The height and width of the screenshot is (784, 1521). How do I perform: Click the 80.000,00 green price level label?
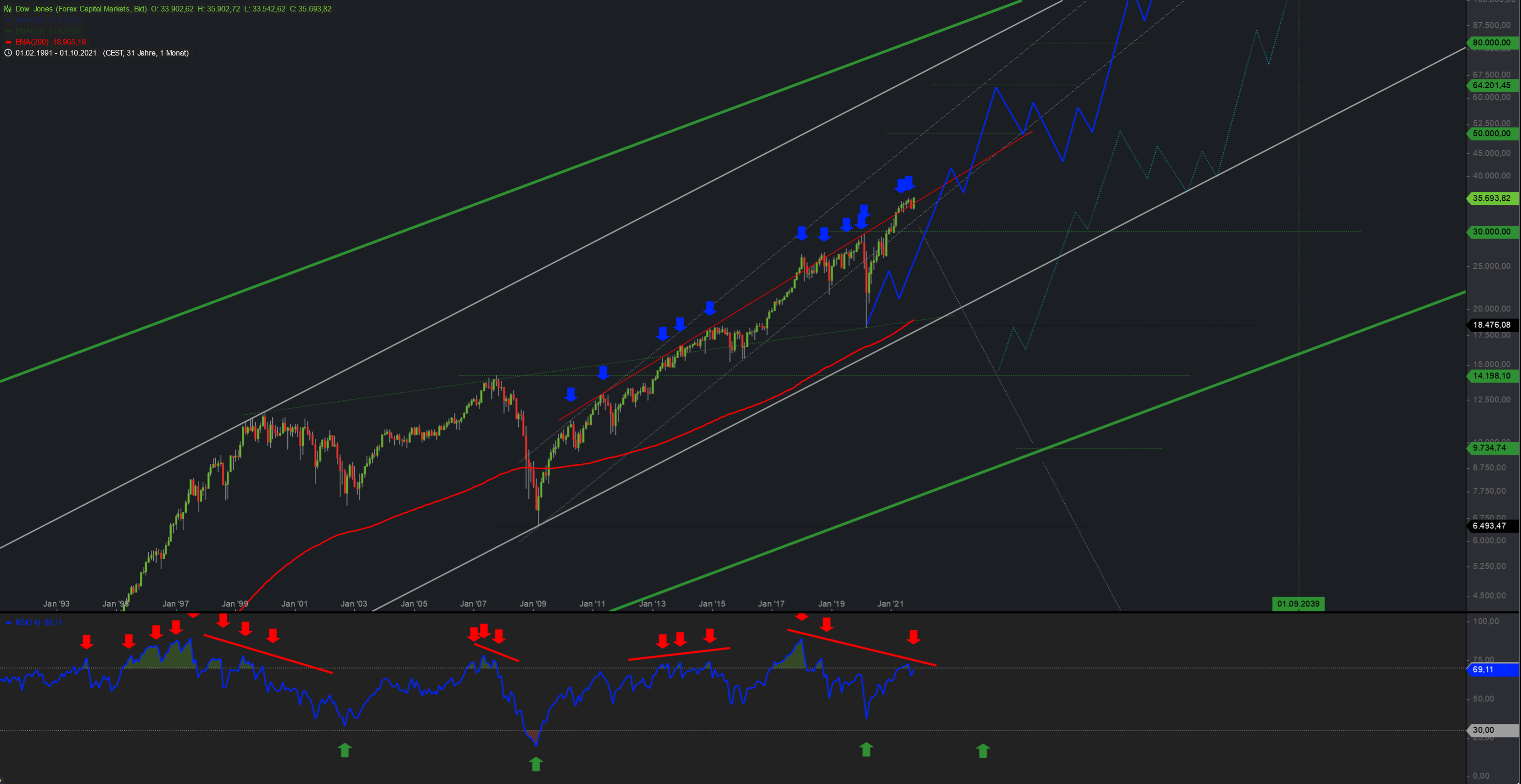(1492, 43)
